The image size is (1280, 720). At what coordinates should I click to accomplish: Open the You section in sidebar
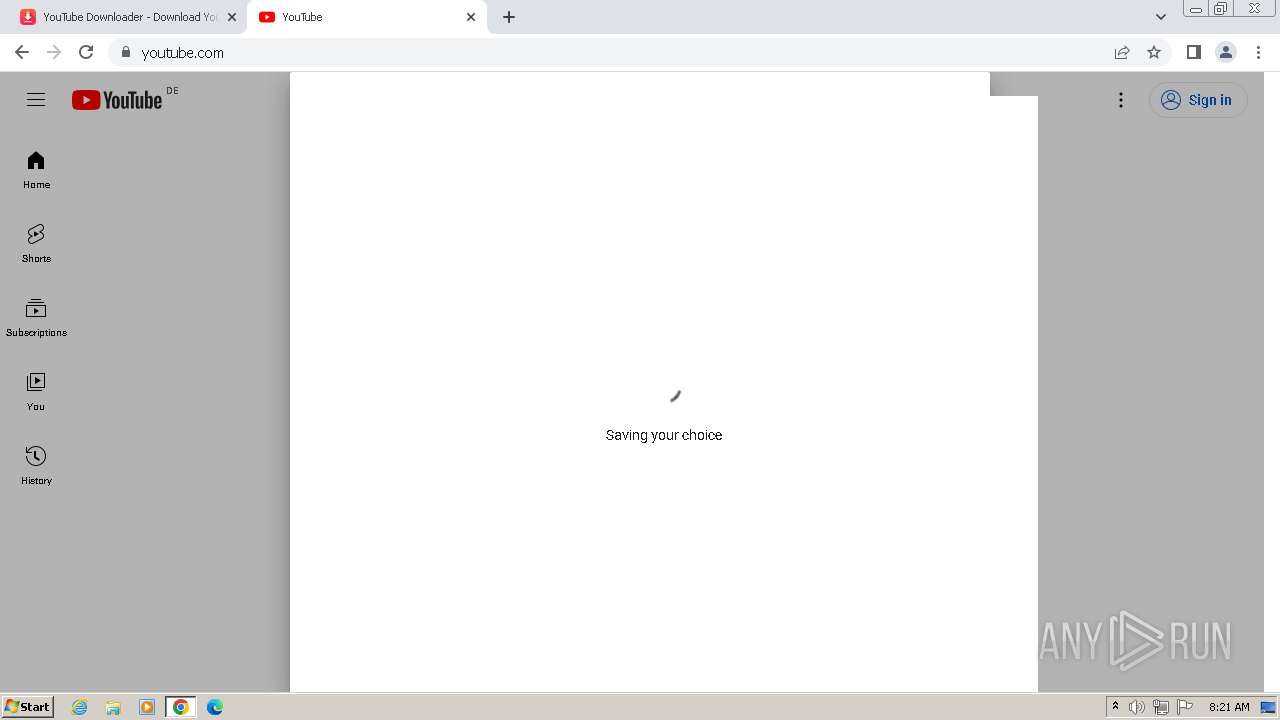(x=36, y=392)
